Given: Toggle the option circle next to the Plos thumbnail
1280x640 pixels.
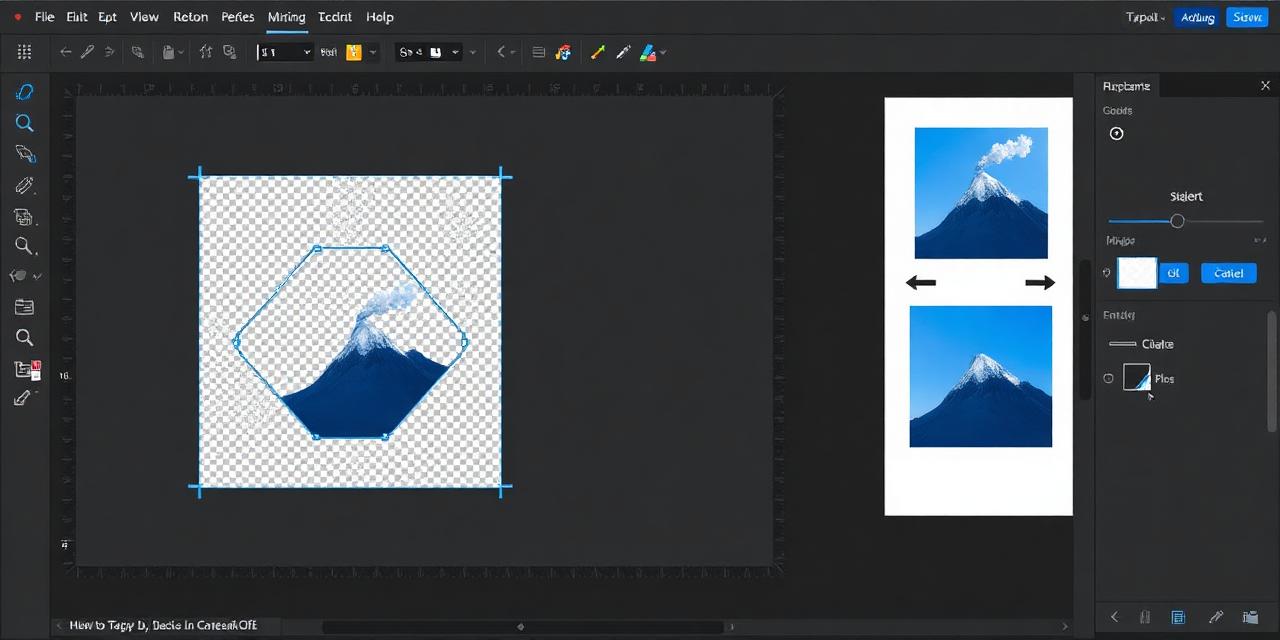Looking at the screenshot, I should pos(1109,378).
